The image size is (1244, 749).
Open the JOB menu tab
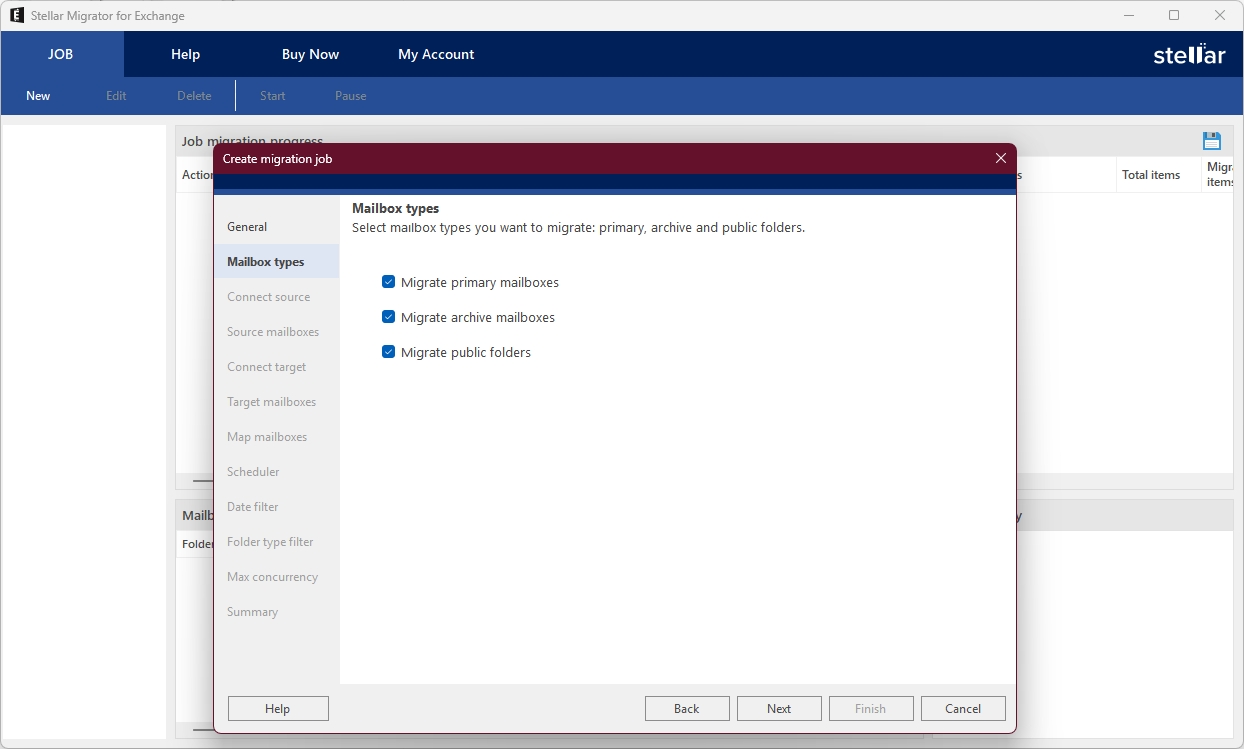61,54
